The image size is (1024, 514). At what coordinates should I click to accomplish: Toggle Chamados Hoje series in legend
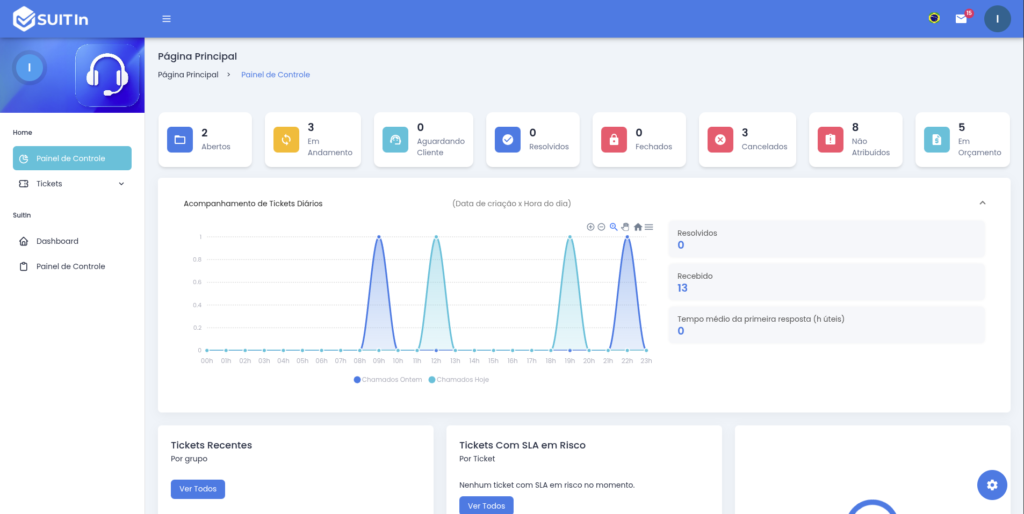(x=459, y=380)
